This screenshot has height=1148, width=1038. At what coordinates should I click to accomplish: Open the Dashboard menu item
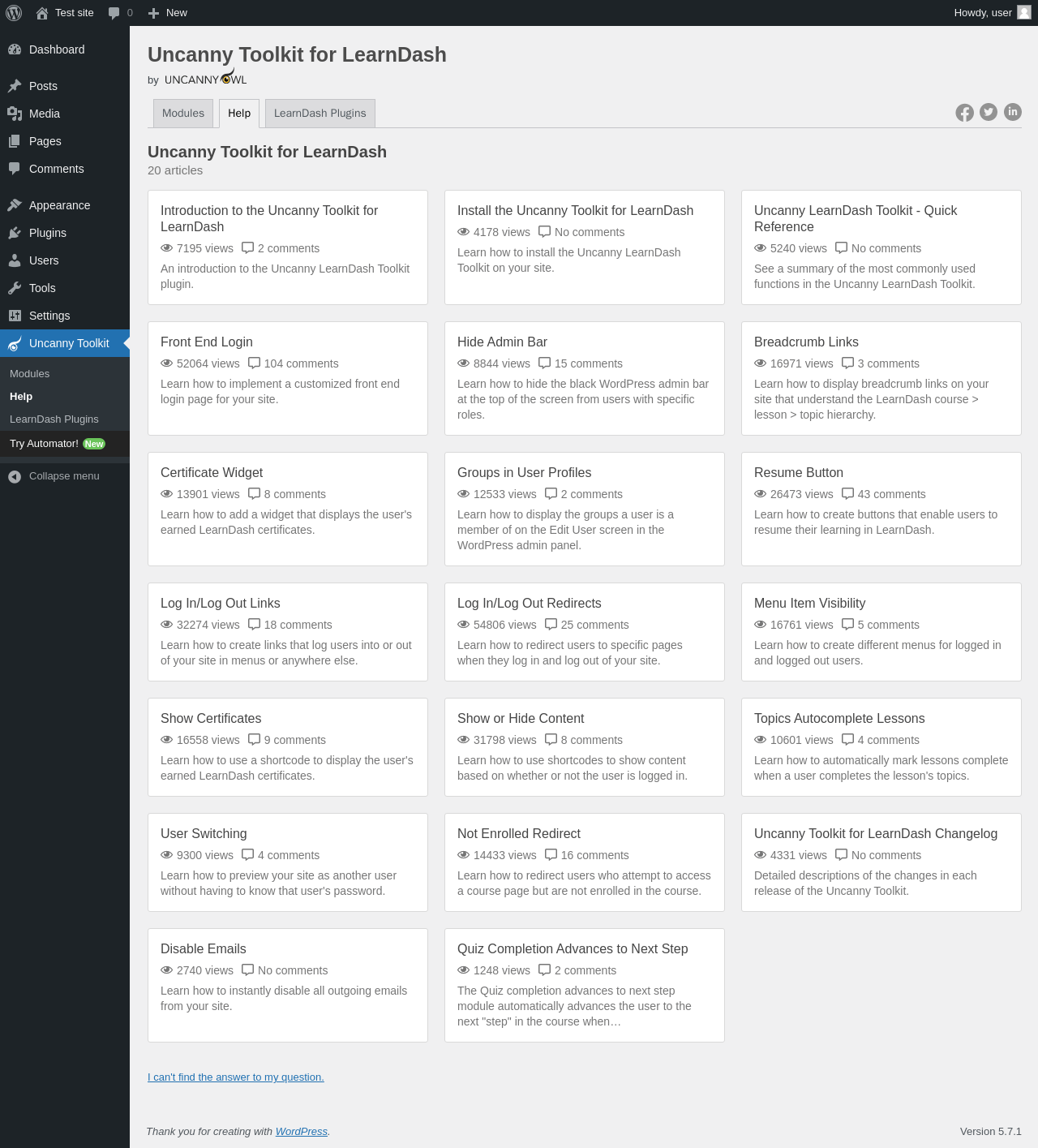[65, 49]
